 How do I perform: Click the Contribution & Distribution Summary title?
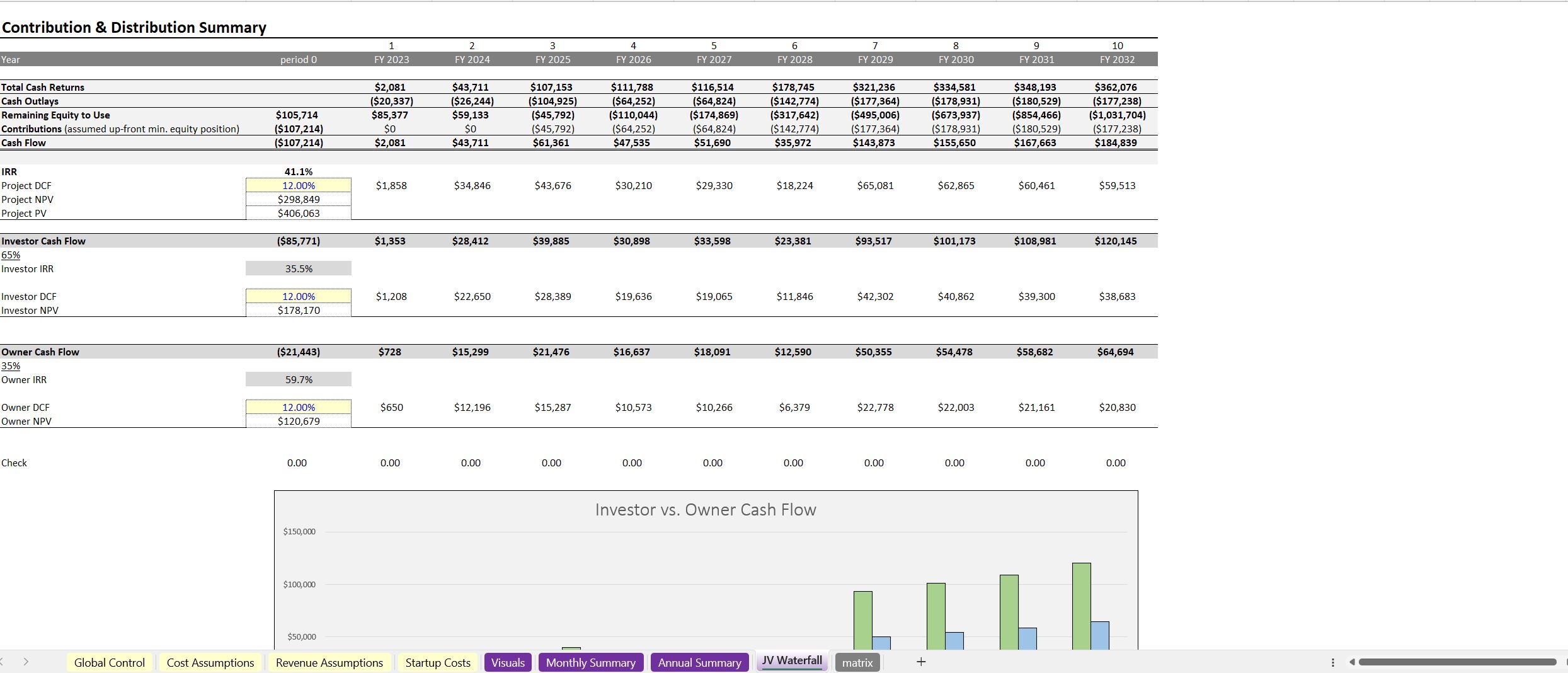[x=134, y=27]
